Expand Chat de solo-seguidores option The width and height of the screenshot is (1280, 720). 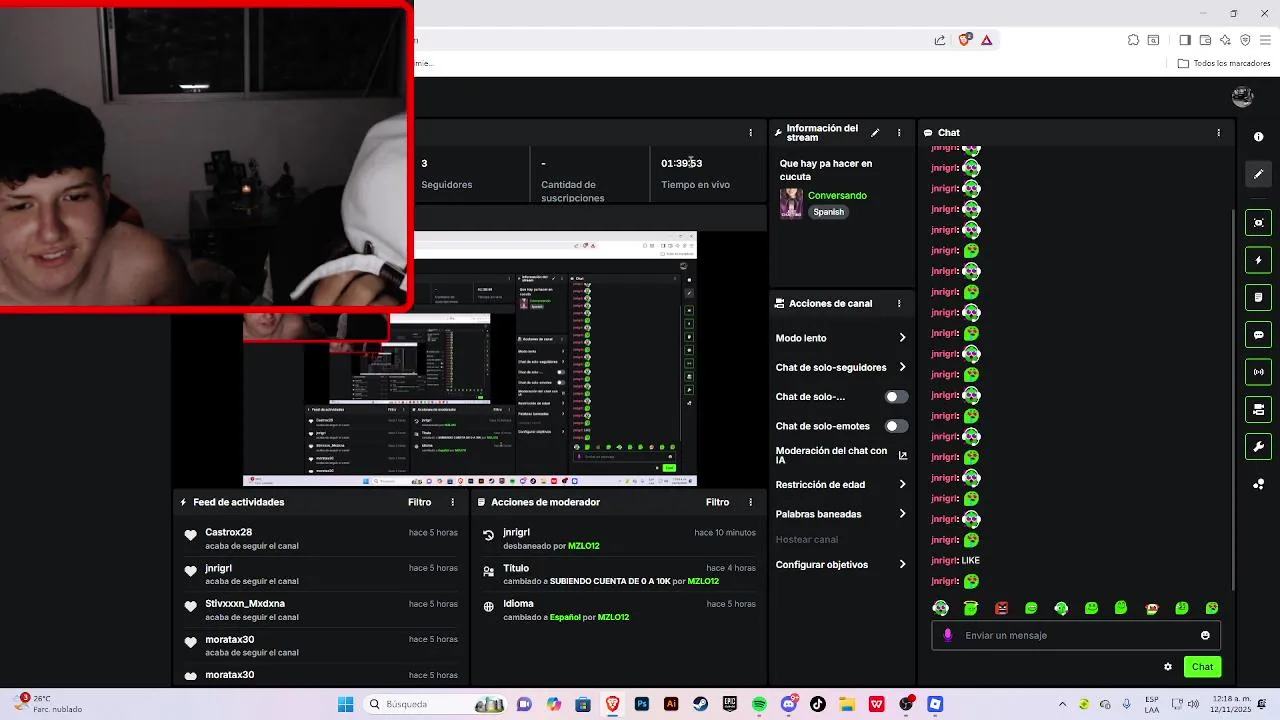click(x=841, y=367)
